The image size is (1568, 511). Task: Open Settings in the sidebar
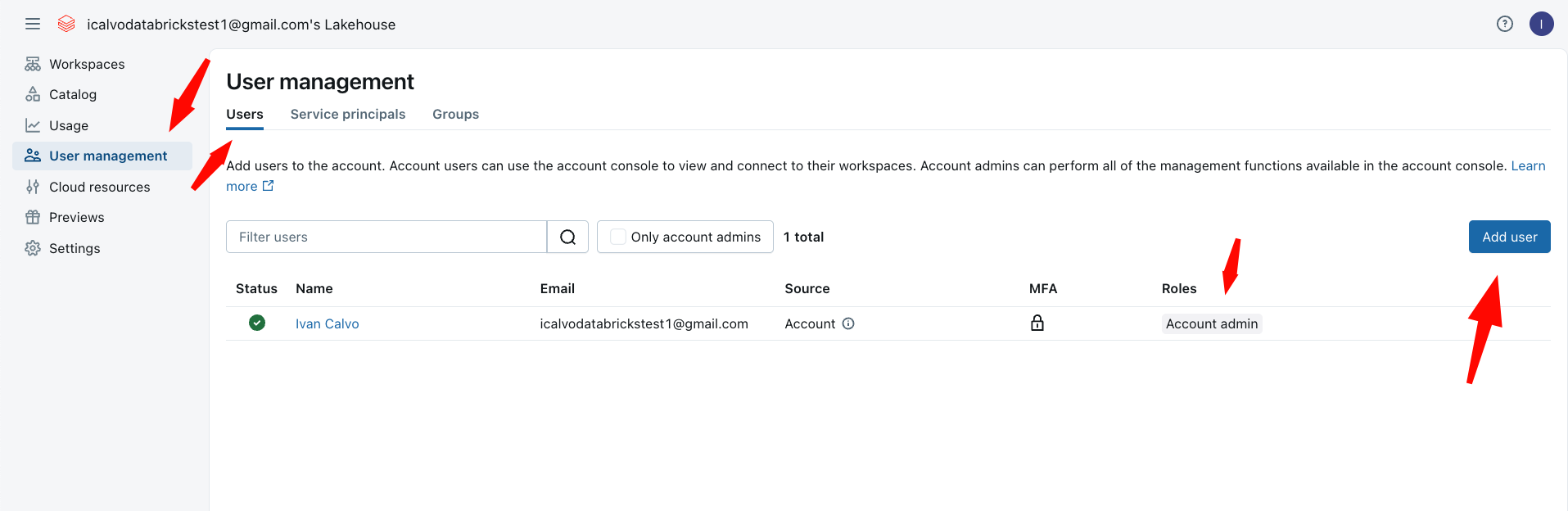75,248
